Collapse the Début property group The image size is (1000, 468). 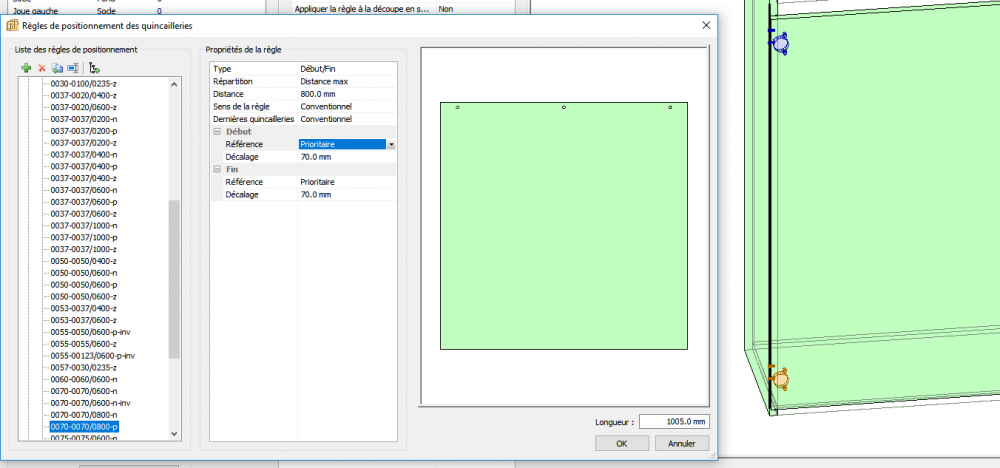[x=217, y=131]
